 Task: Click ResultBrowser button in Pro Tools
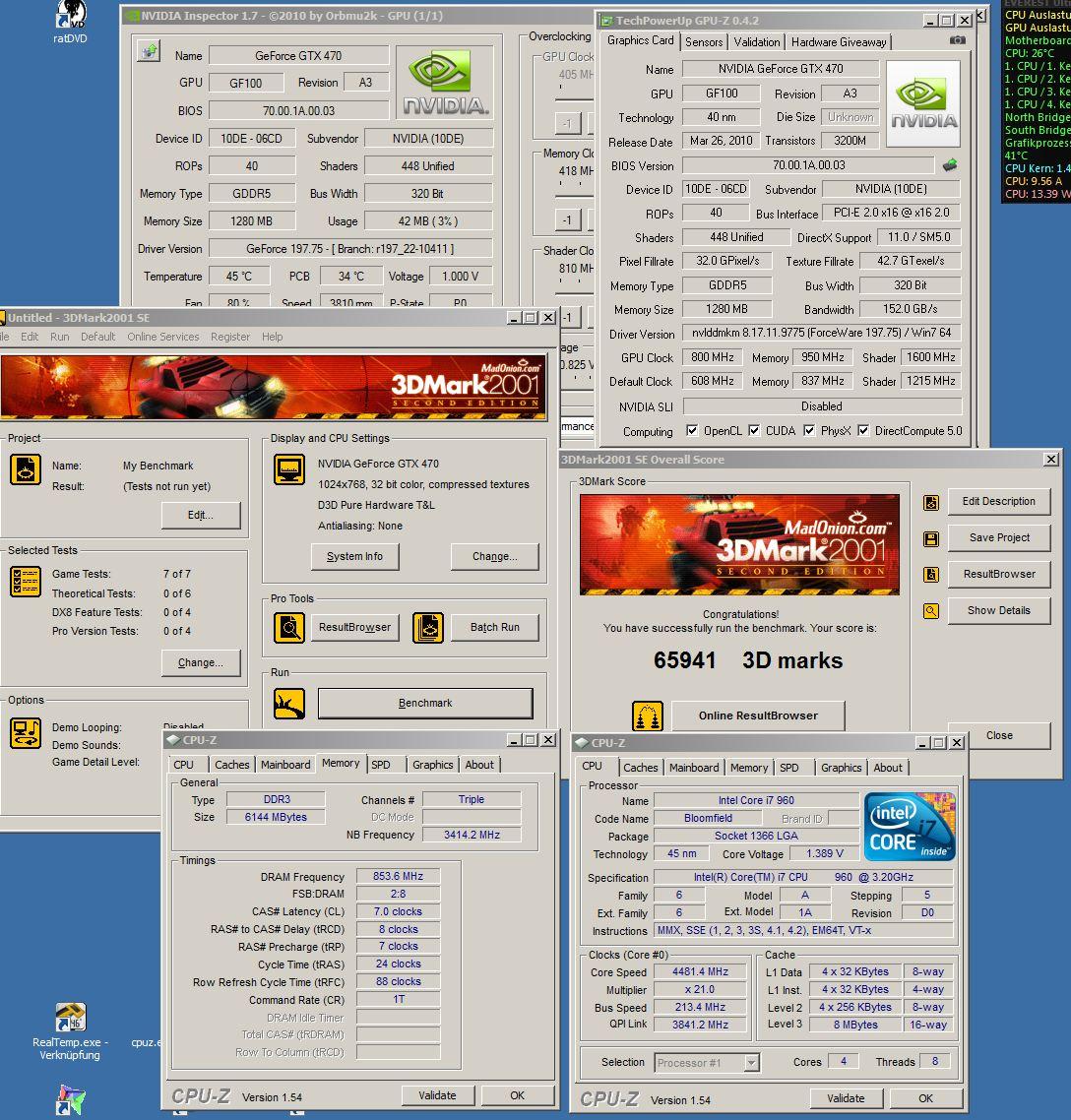tap(354, 627)
